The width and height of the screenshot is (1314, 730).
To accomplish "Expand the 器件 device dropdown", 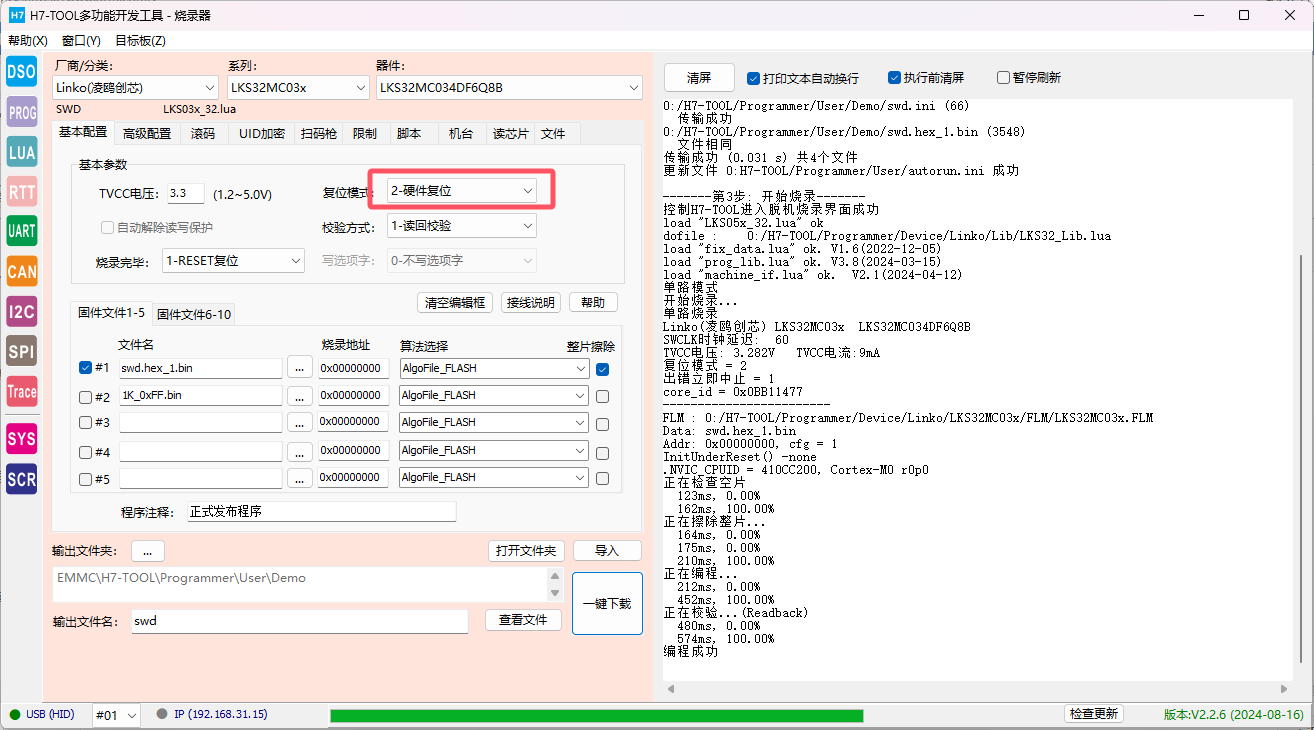I will click(509, 88).
